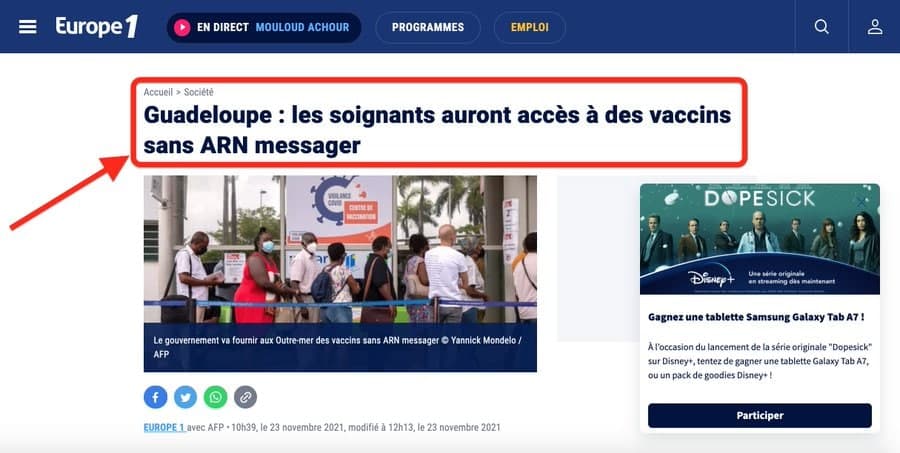Open the vaccination queue article photo
This screenshot has width=900, height=453.
click(x=340, y=249)
